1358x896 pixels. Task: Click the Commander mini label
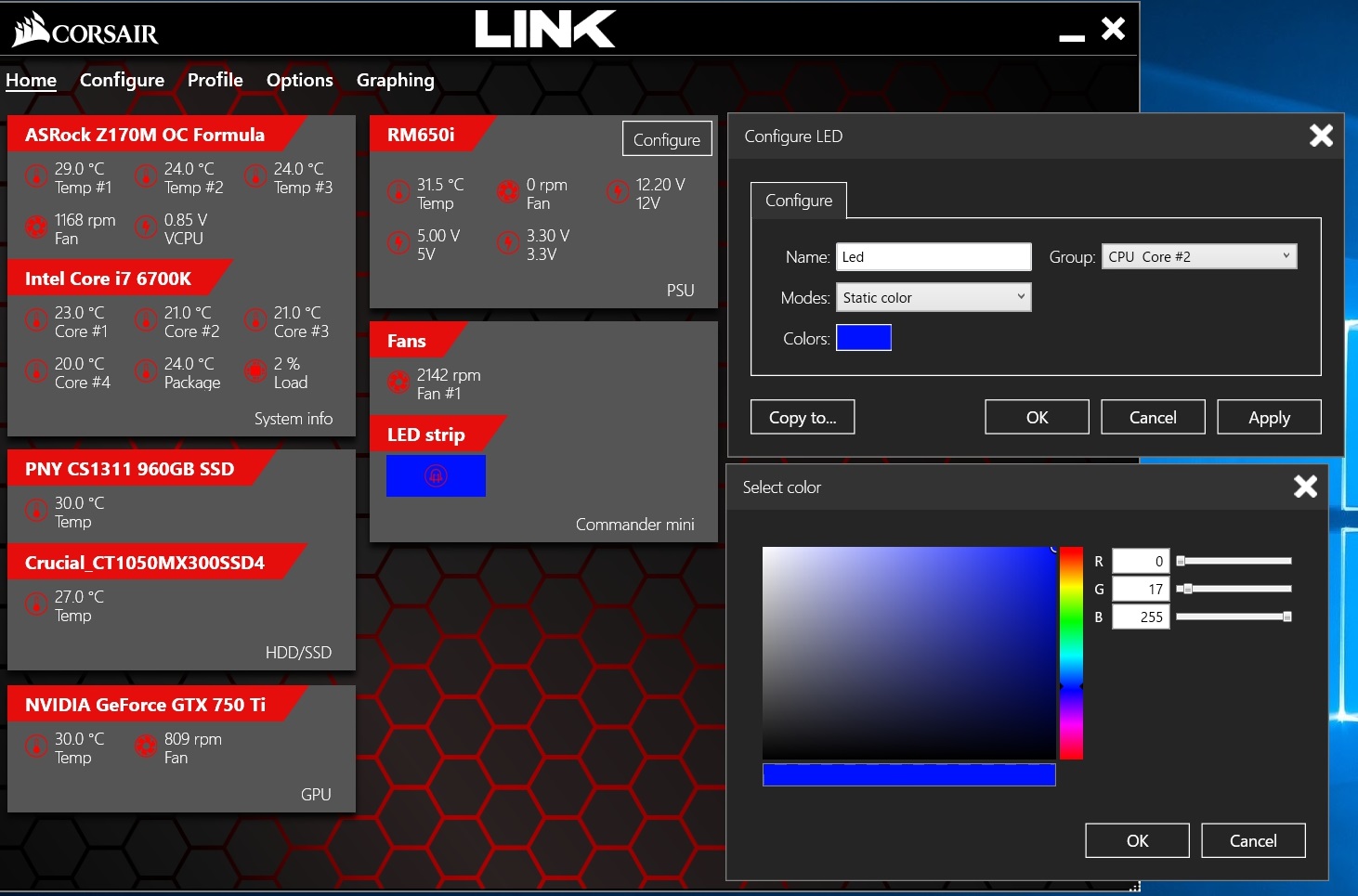[x=634, y=525]
